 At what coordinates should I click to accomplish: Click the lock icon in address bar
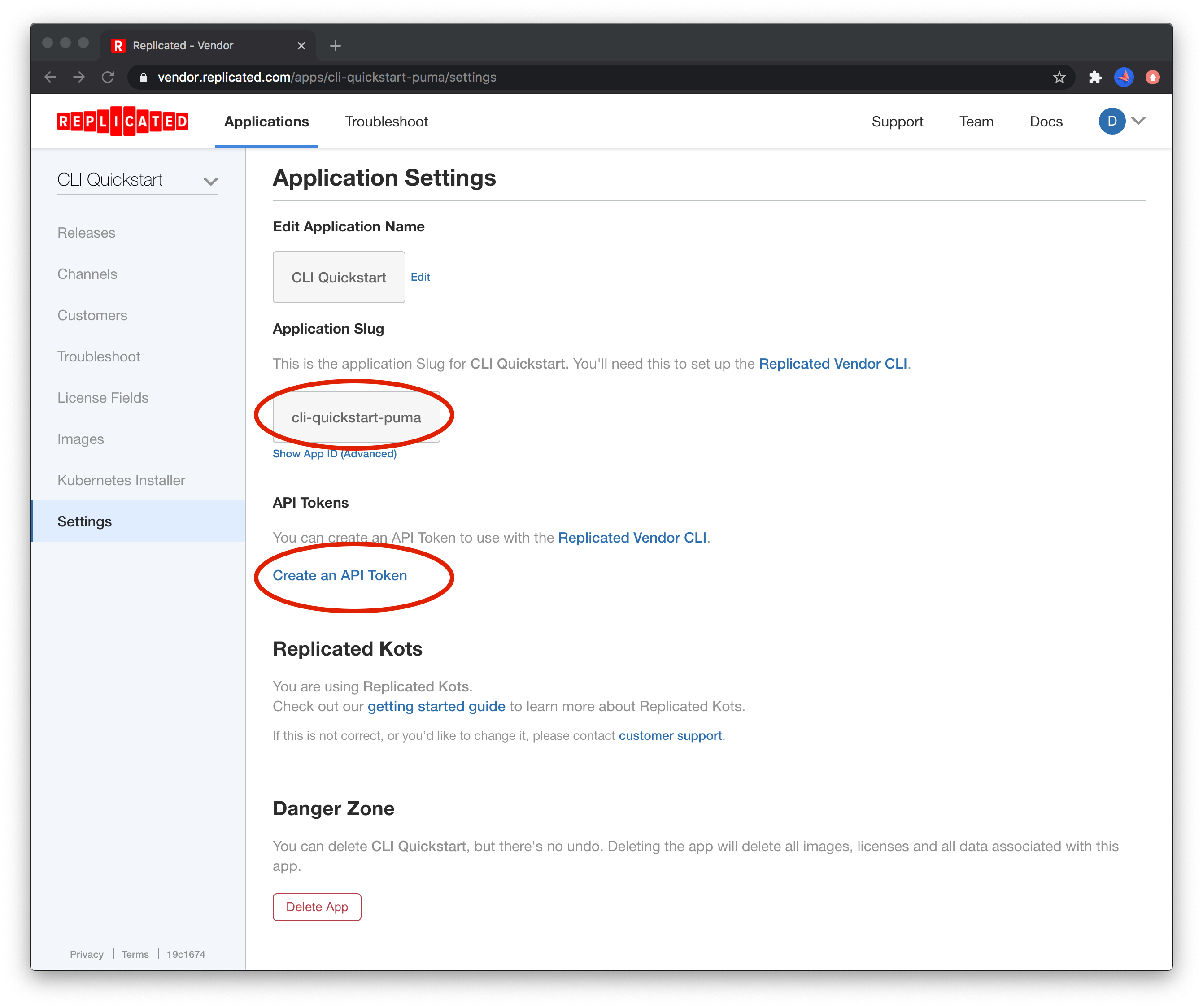click(x=144, y=77)
